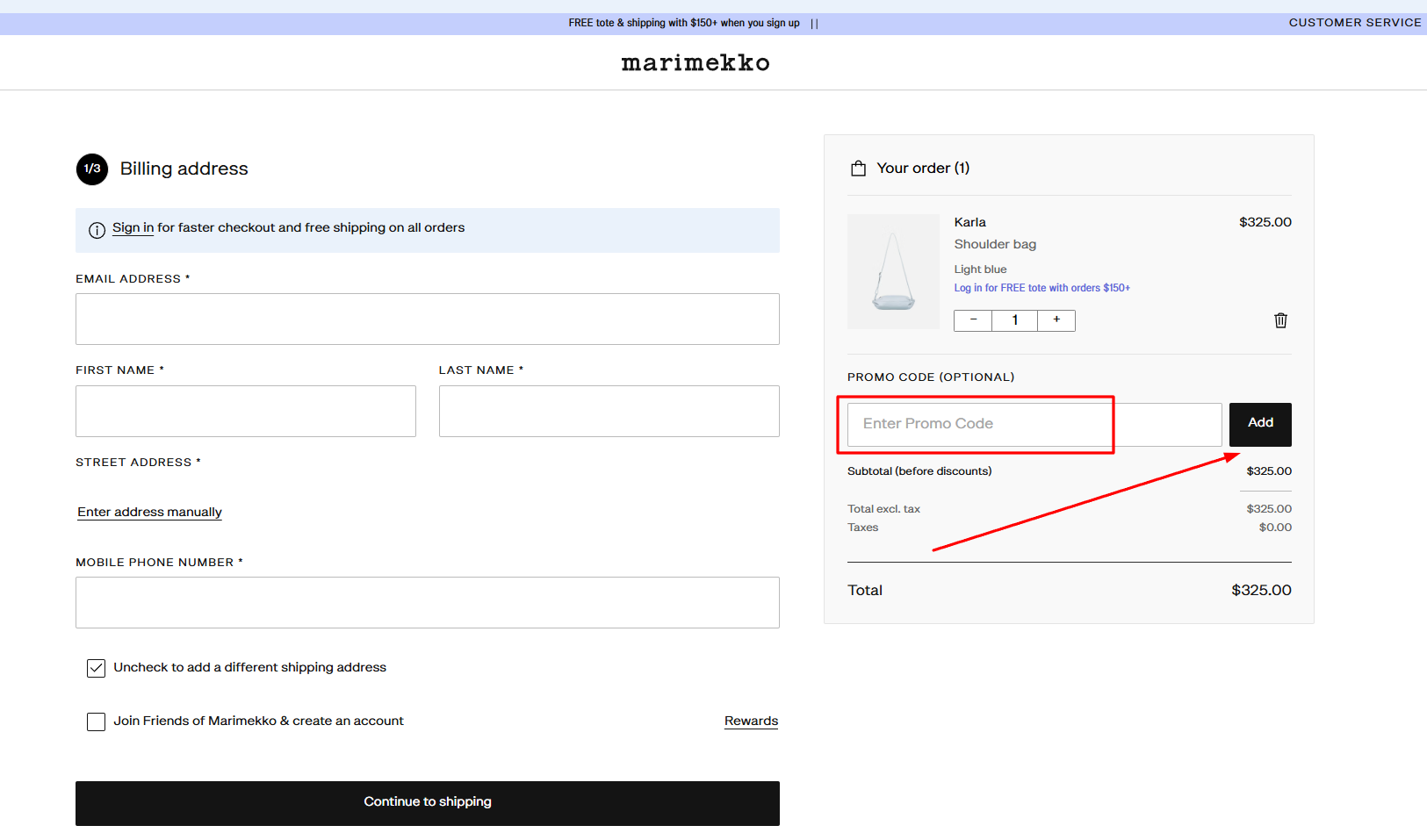Open the Rewards link

[x=751, y=721]
